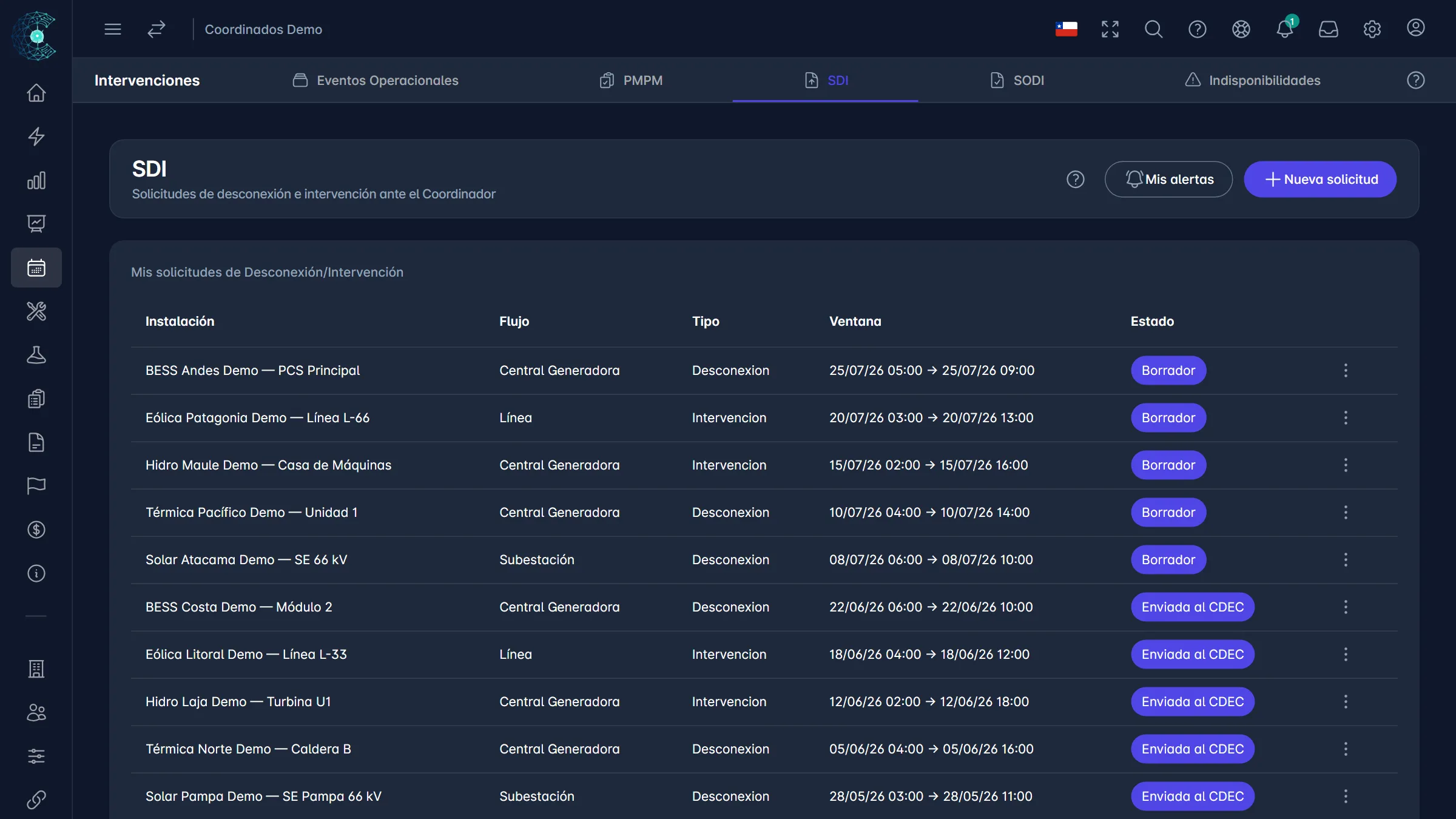The height and width of the screenshot is (819, 1456).
Task: Open the home icon in sidebar
Action: (36, 93)
